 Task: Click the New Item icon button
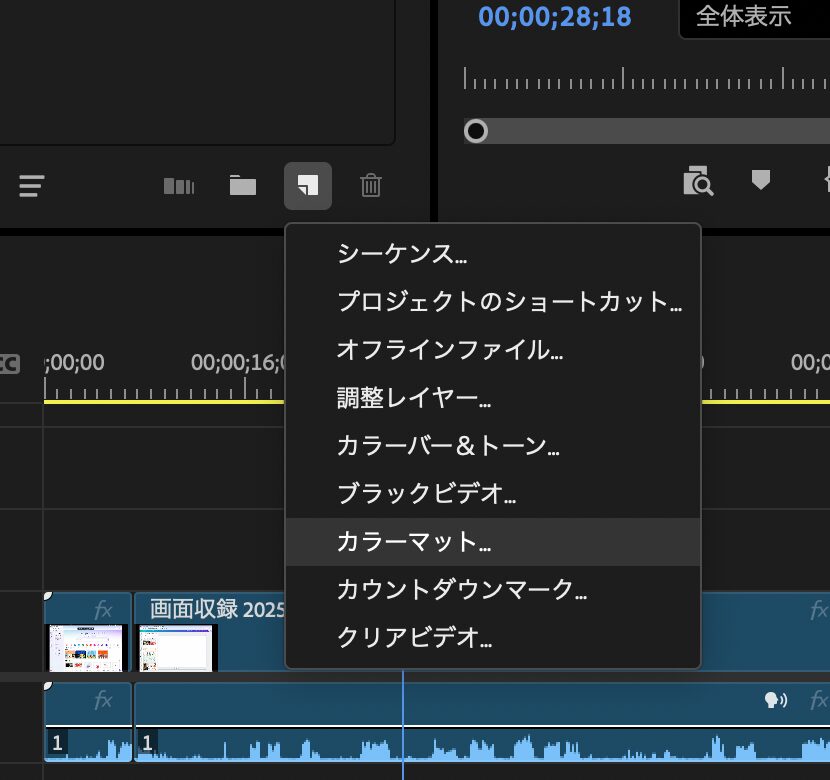pyautogui.click(x=308, y=185)
